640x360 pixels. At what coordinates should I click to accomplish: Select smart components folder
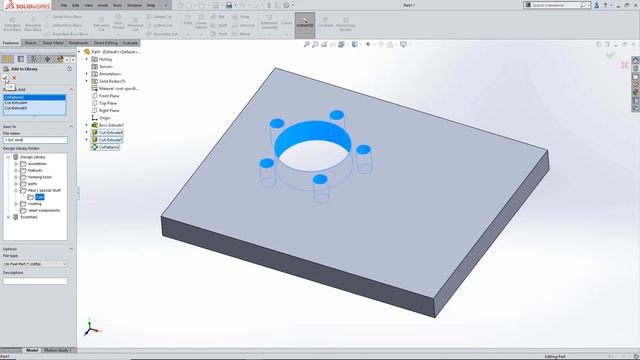pyautogui.click(x=44, y=210)
